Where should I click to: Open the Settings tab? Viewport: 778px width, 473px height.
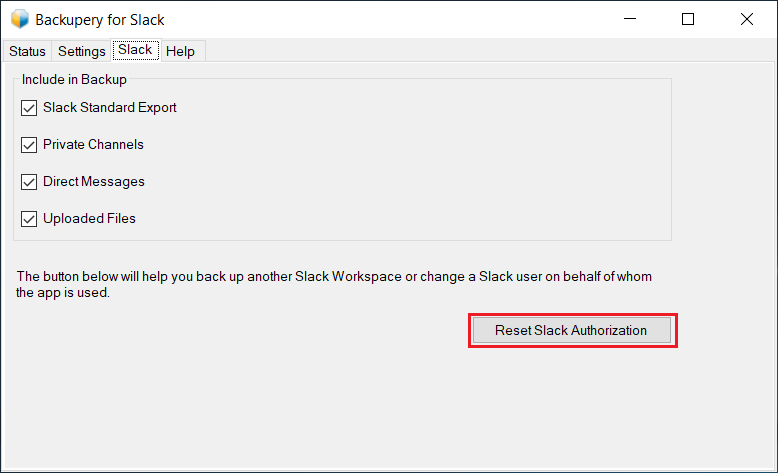(x=81, y=51)
